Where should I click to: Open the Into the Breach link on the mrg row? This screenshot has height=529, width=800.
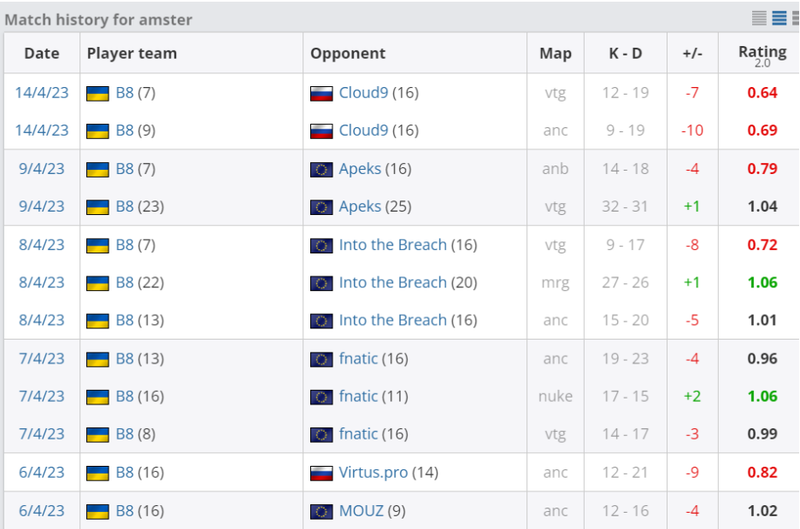click(x=392, y=282)
